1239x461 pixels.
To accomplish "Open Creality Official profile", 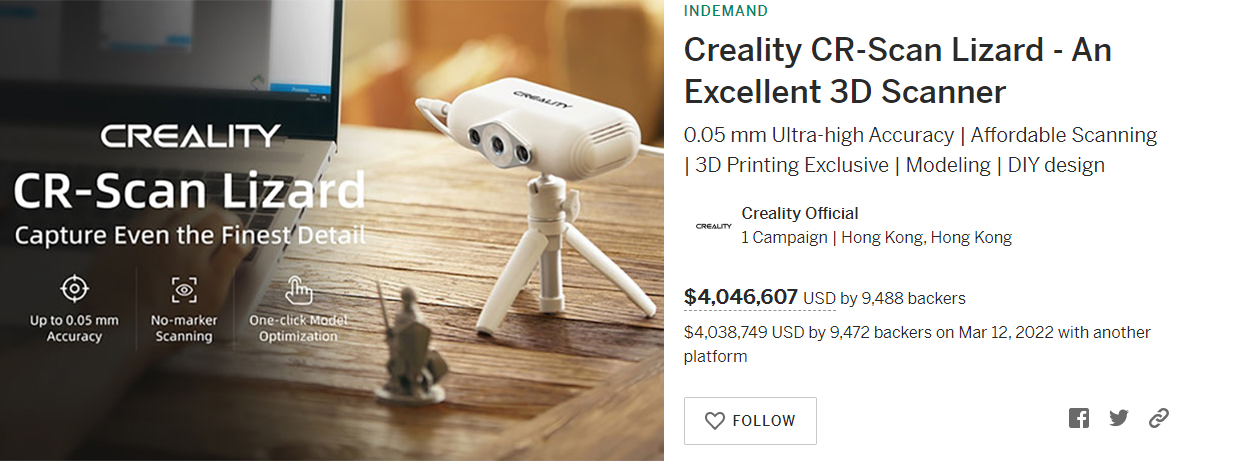I will [800, 213].
